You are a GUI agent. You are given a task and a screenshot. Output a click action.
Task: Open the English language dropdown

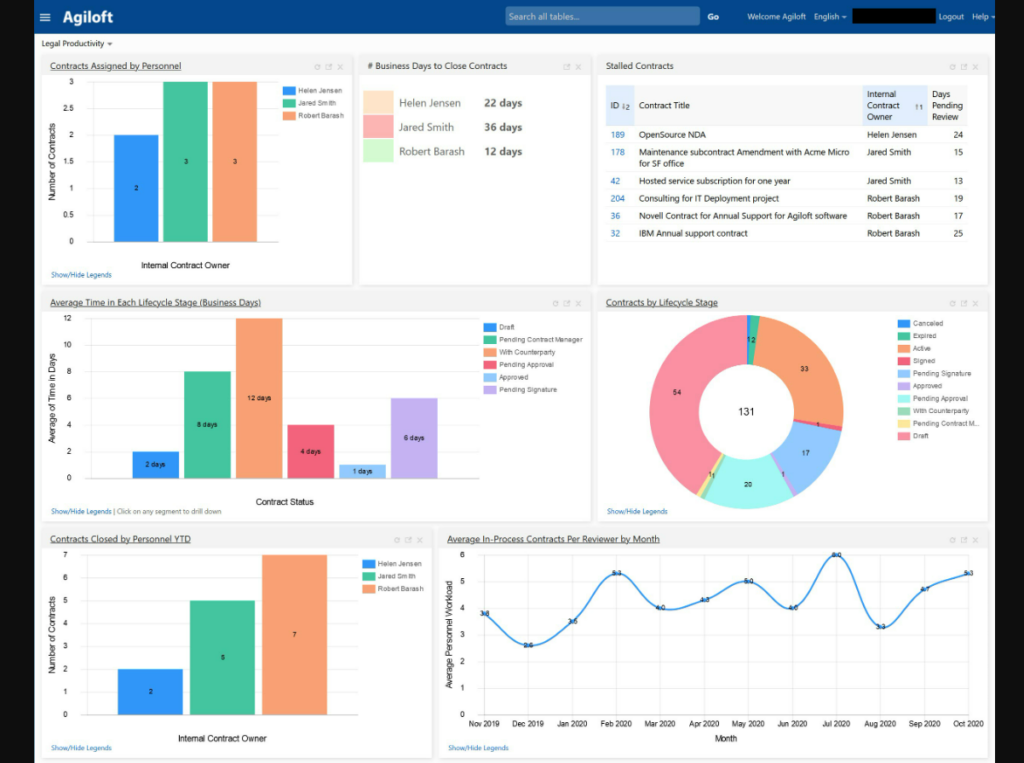[828, 16]
